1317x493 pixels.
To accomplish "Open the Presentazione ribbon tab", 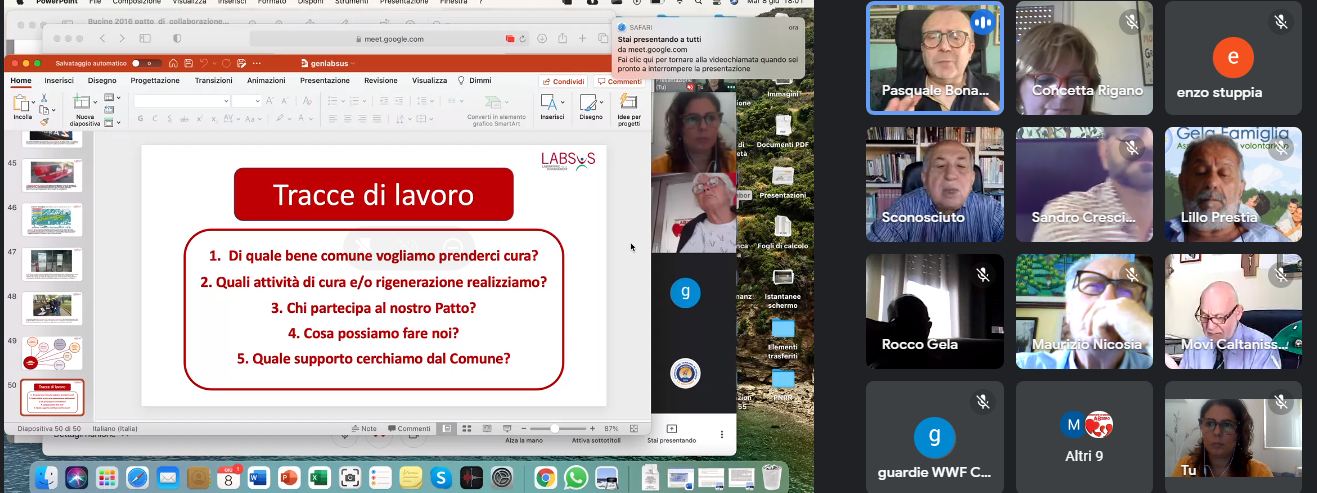I will coord(325,81).
